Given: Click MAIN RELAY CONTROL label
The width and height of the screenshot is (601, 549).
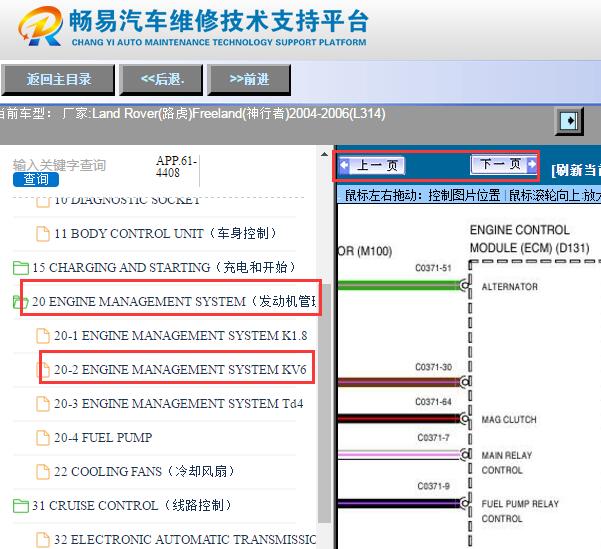Looking at the screenshot, I should [507, 463].
